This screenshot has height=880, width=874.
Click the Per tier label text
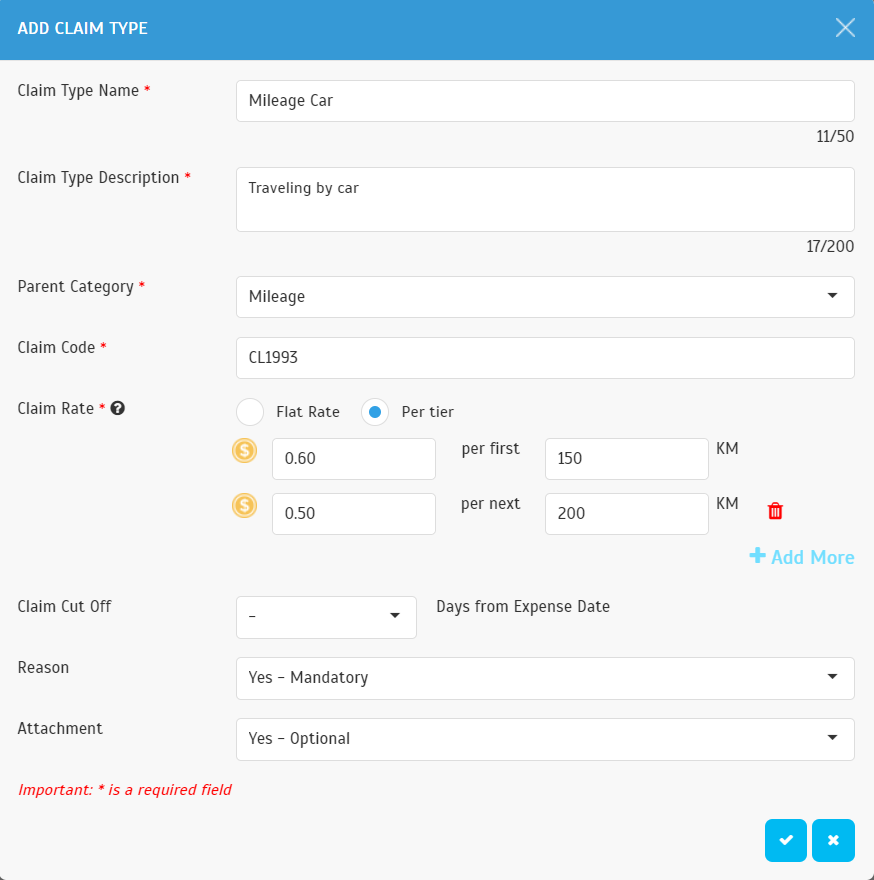click(427, 412)
